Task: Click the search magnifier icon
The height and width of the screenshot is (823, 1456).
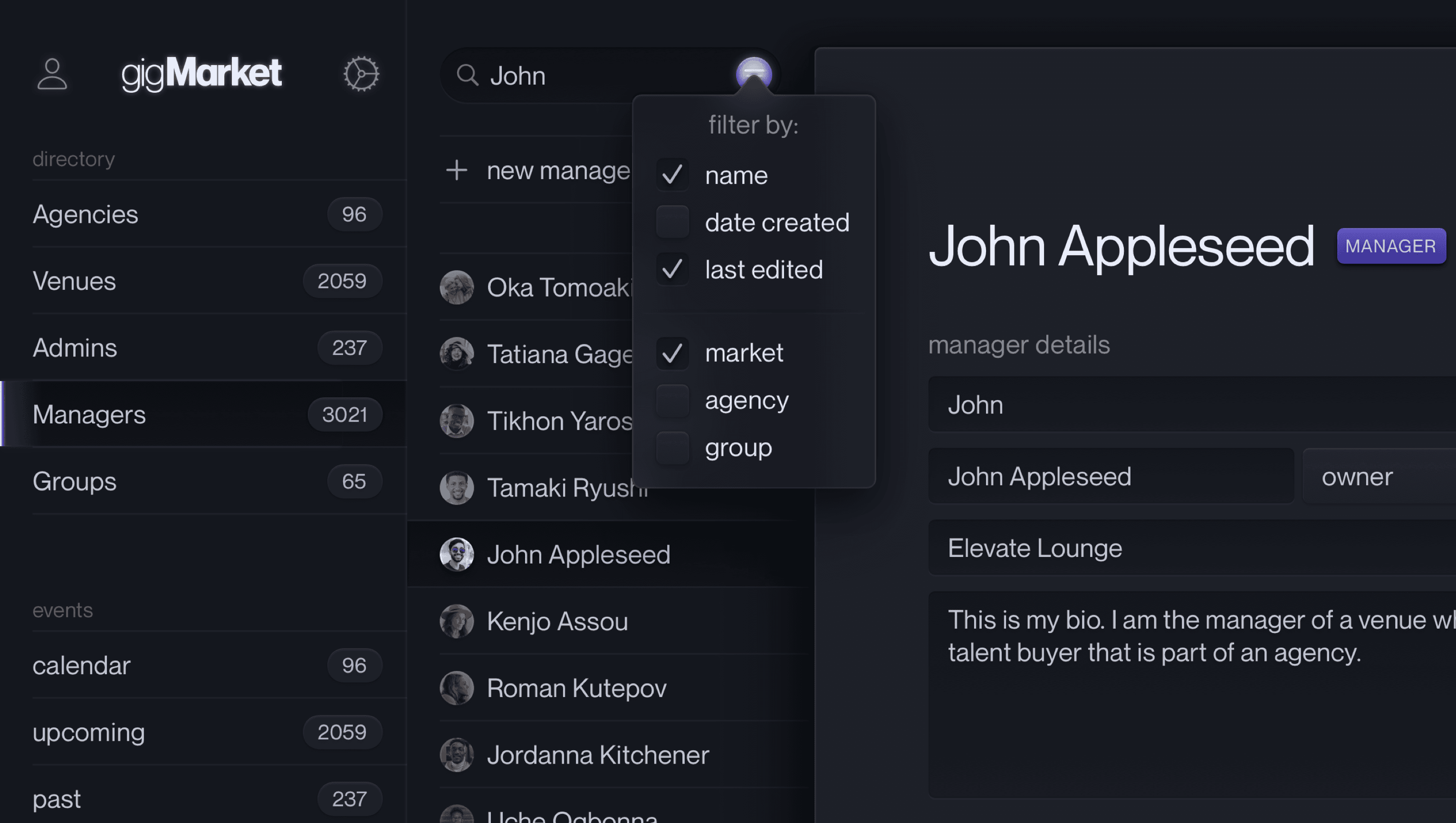Action: (468, 75)
